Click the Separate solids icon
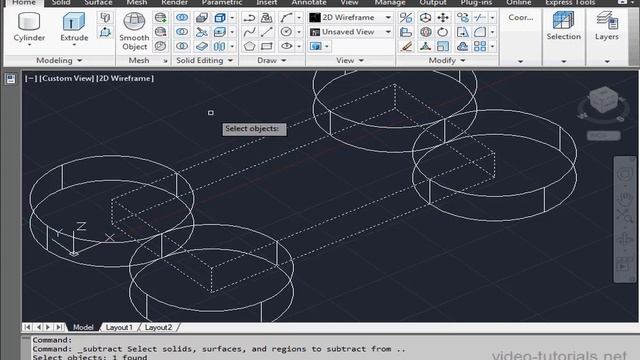The width and height of the screenshot is (640, 360). 220,46
